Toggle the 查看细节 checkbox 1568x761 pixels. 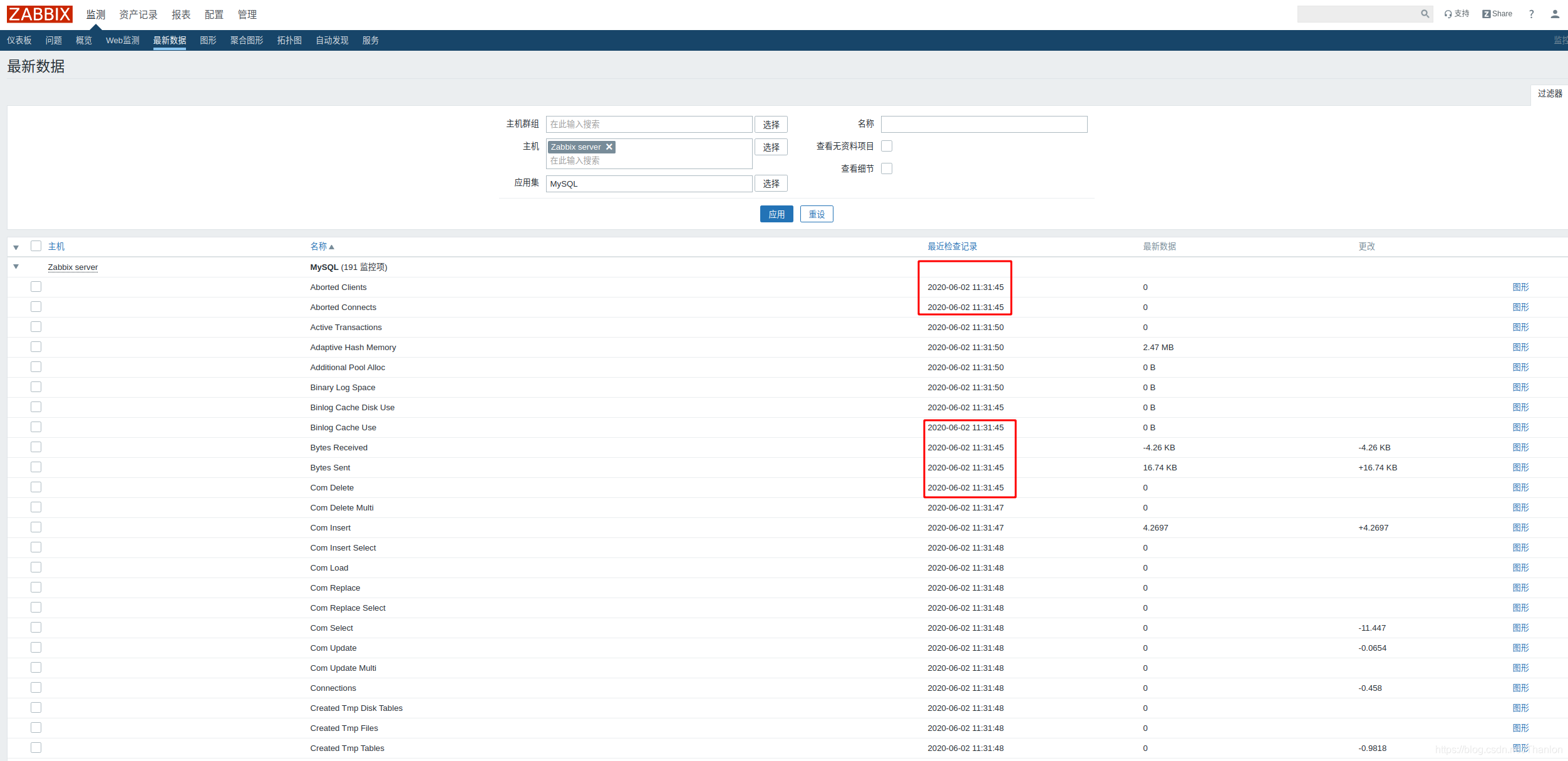coord(887,168)
